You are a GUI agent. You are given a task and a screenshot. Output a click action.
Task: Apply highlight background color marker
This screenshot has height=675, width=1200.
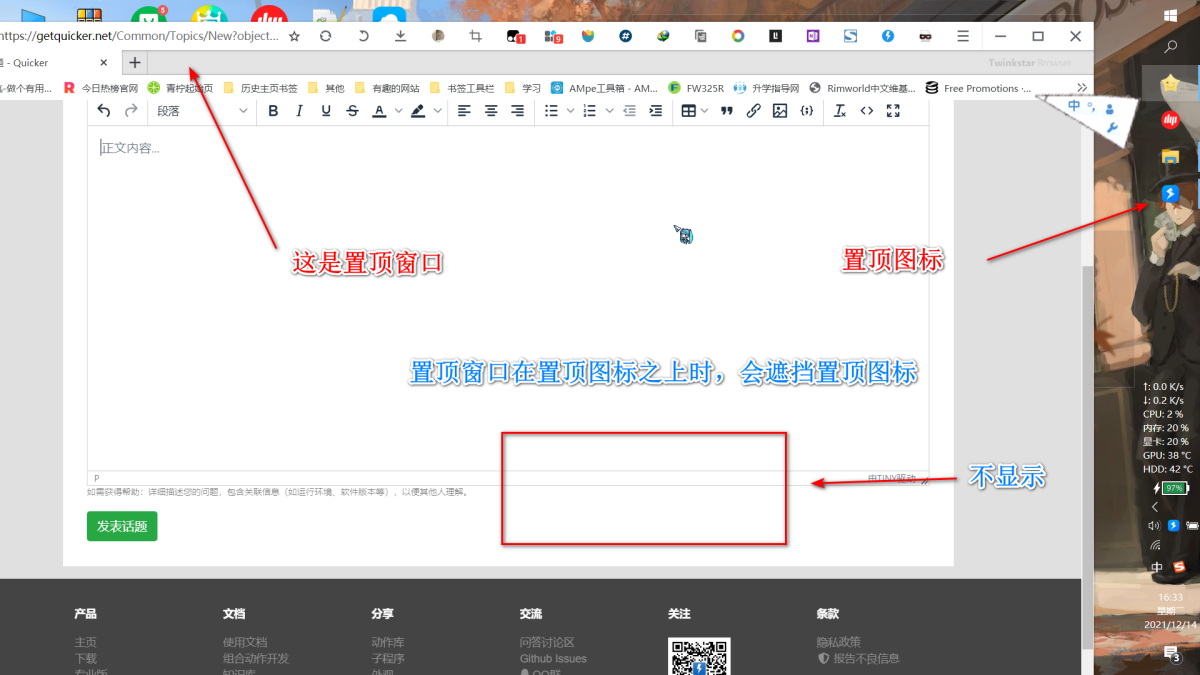418,111
